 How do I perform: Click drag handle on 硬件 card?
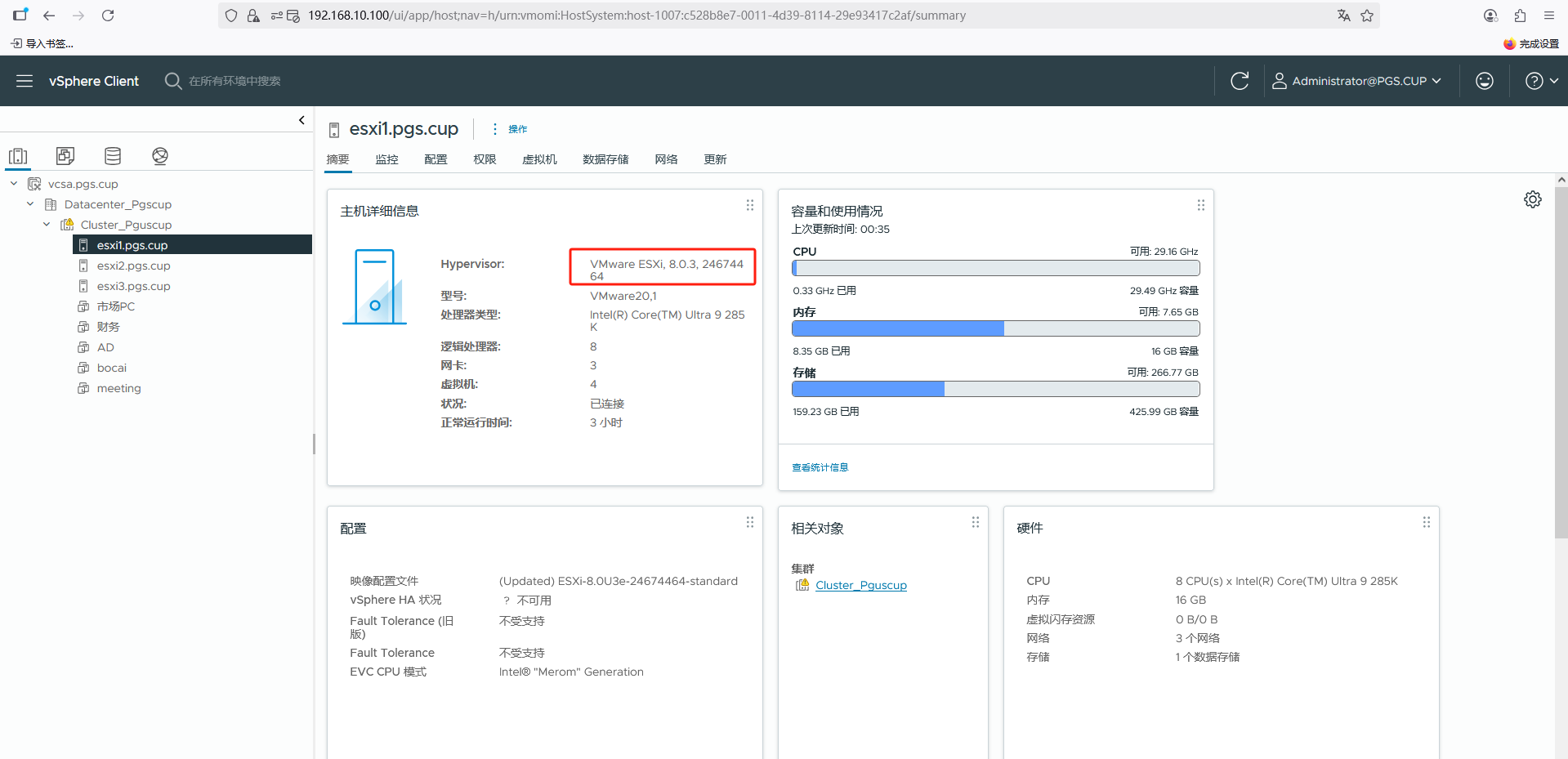pos(1426,522)
